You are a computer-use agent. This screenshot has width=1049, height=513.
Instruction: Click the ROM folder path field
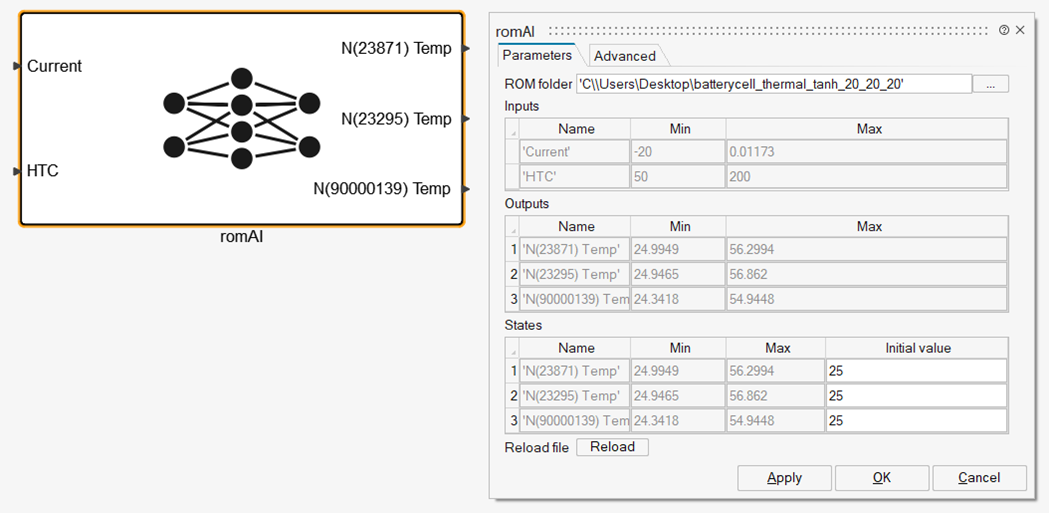pos(773,84)
